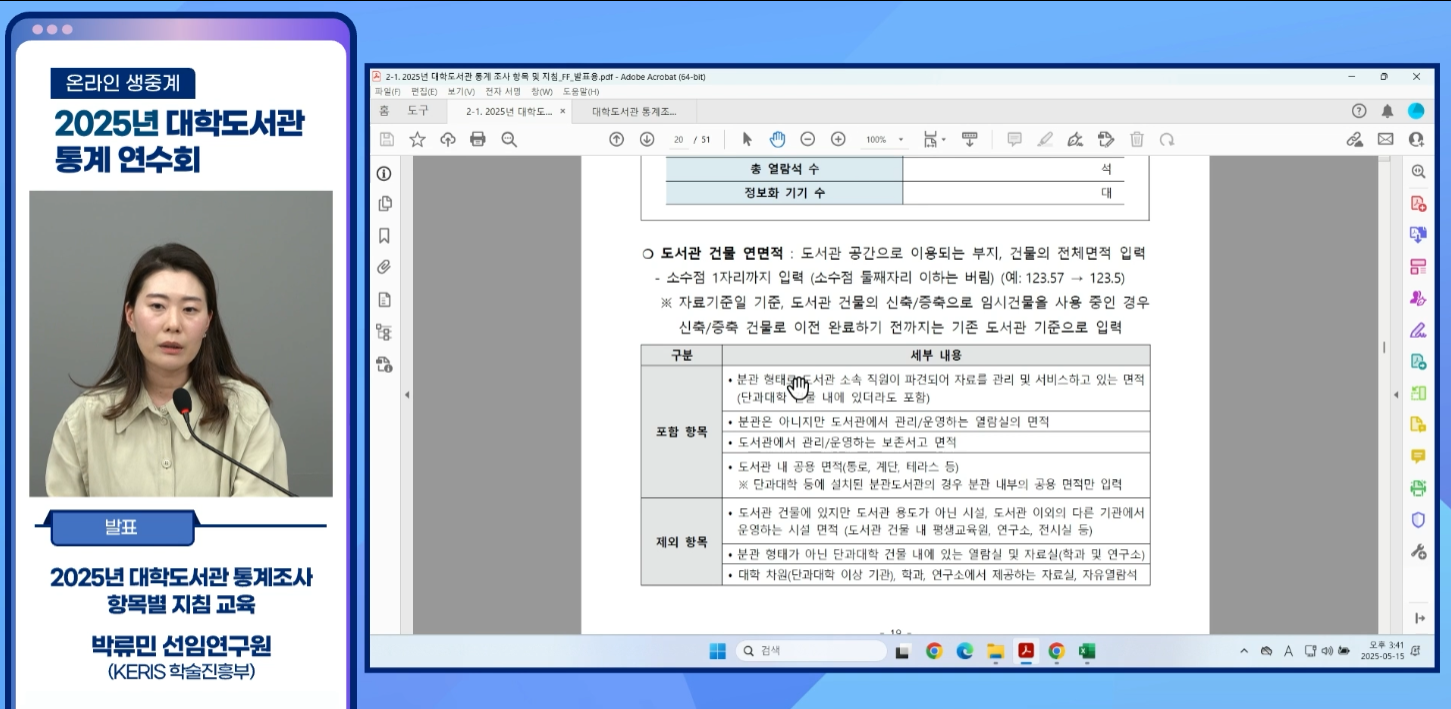This screenshot has height=709, width=1451.
Task: Click the print icon in toolbar
Action: point(478,139)
